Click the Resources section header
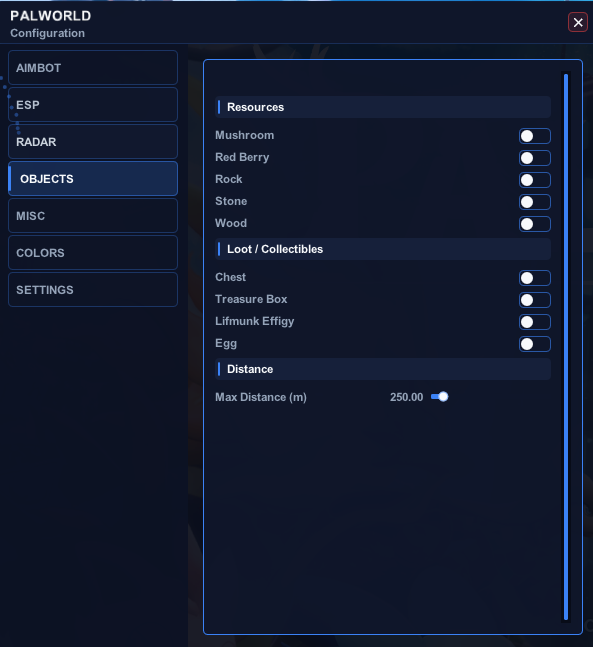 pos(383,107)
